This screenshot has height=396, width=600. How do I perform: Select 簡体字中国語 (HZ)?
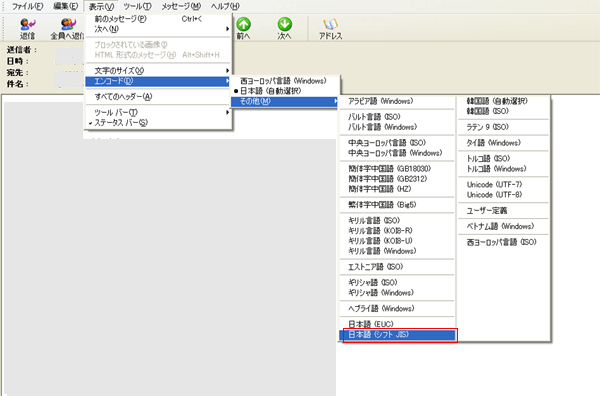[x=397, y=189]
